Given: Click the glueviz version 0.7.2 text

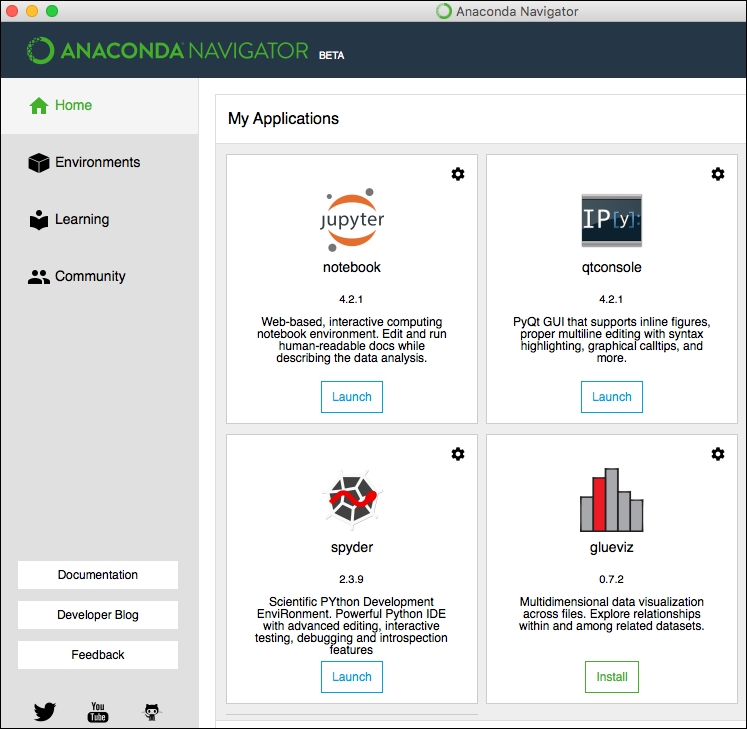Looking at the screenshot, I should point(611,579).
